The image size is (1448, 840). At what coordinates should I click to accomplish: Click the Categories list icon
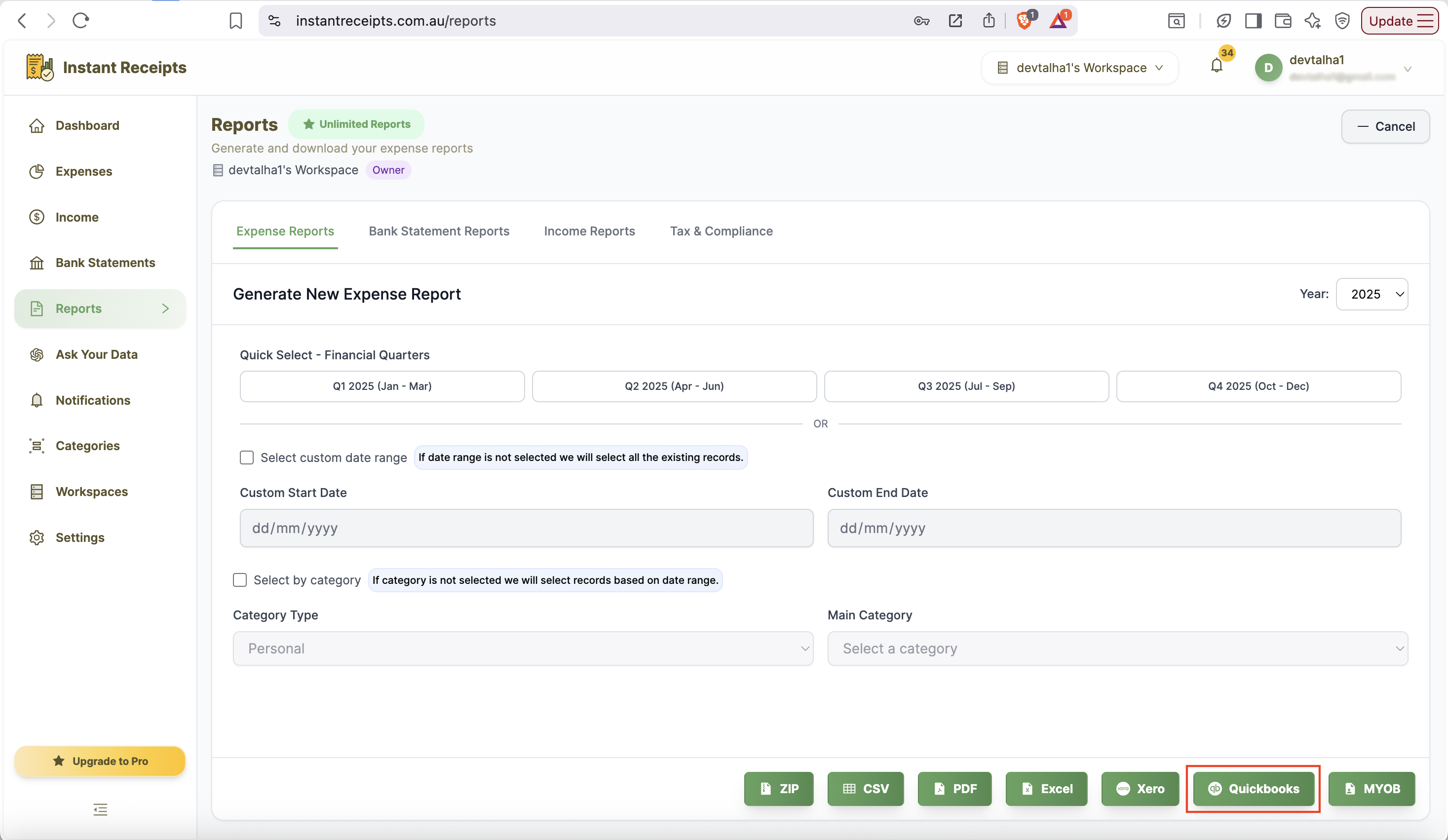(37, 446)
